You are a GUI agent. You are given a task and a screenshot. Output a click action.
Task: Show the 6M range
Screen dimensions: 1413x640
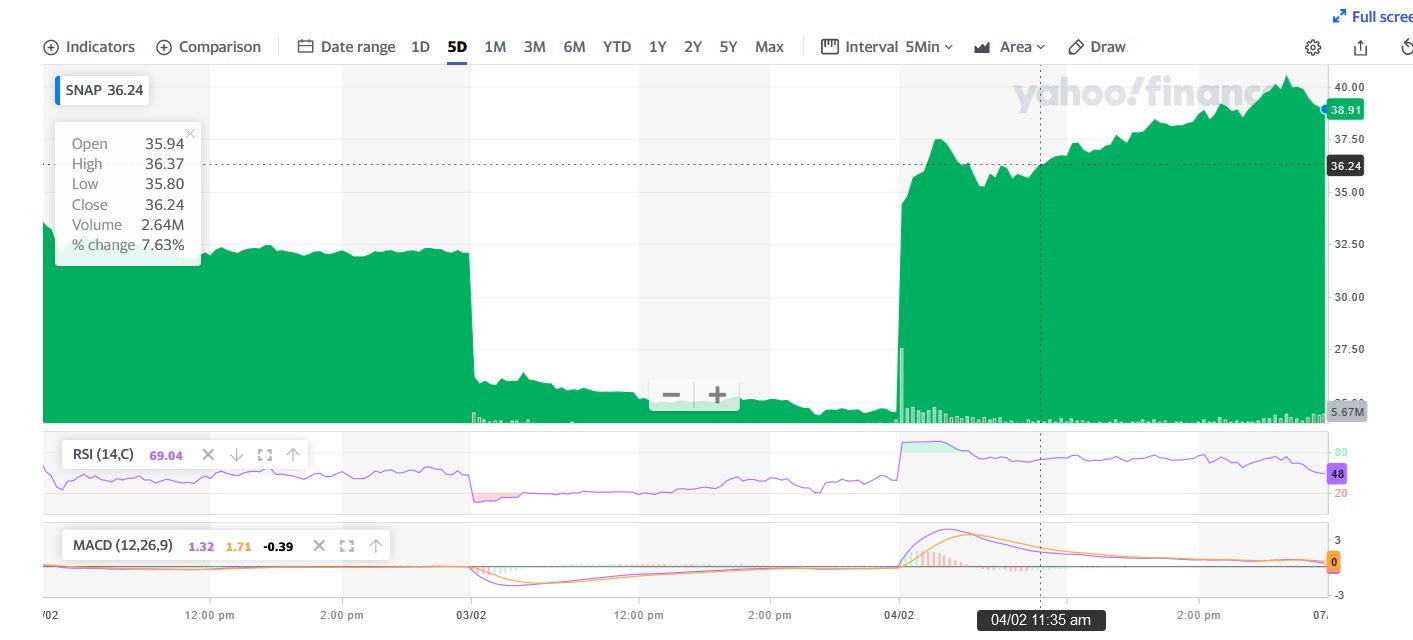tap(574, 47)
